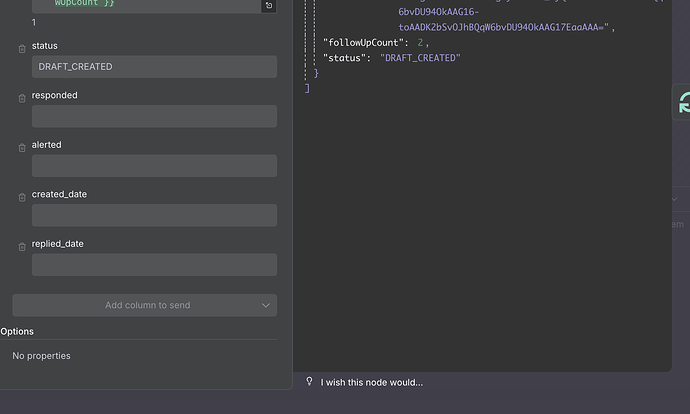This screenshot has height=414, width=690.
Task: Click the reset icon on the expression field
Action: pyautogui.click(x=269, y=6)
